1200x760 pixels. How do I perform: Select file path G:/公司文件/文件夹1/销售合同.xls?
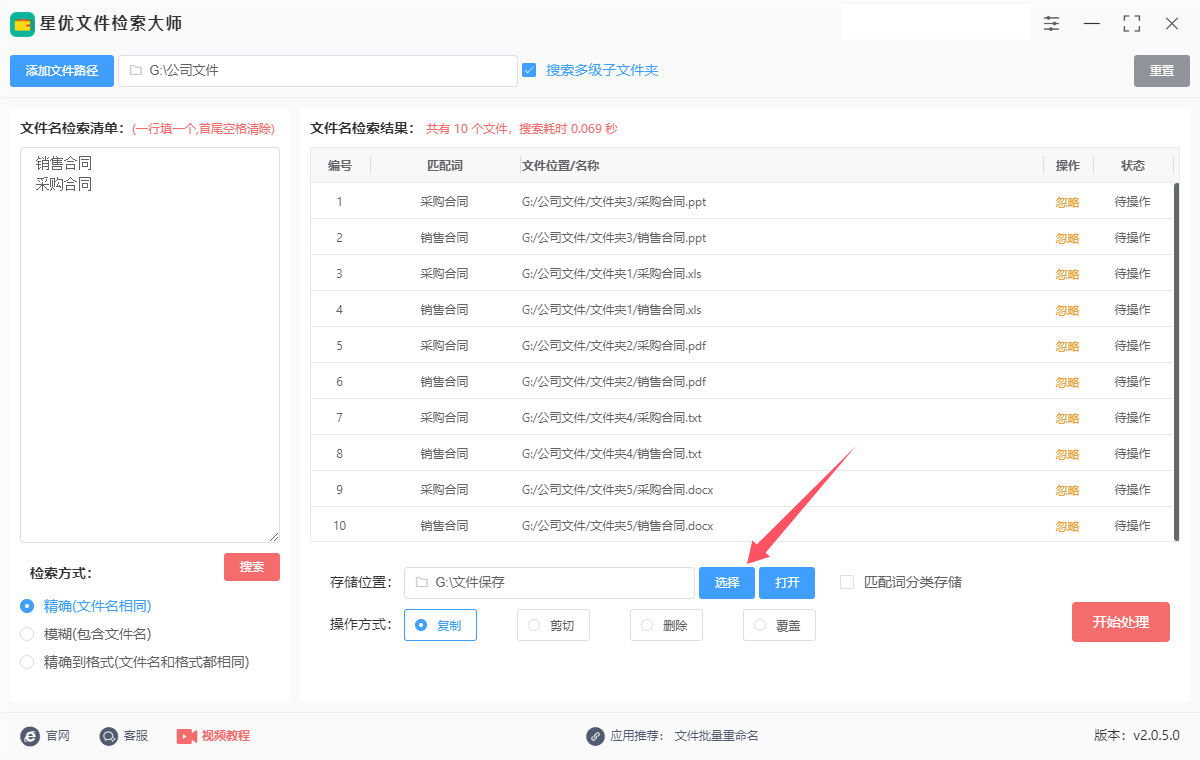pos(612,310)
